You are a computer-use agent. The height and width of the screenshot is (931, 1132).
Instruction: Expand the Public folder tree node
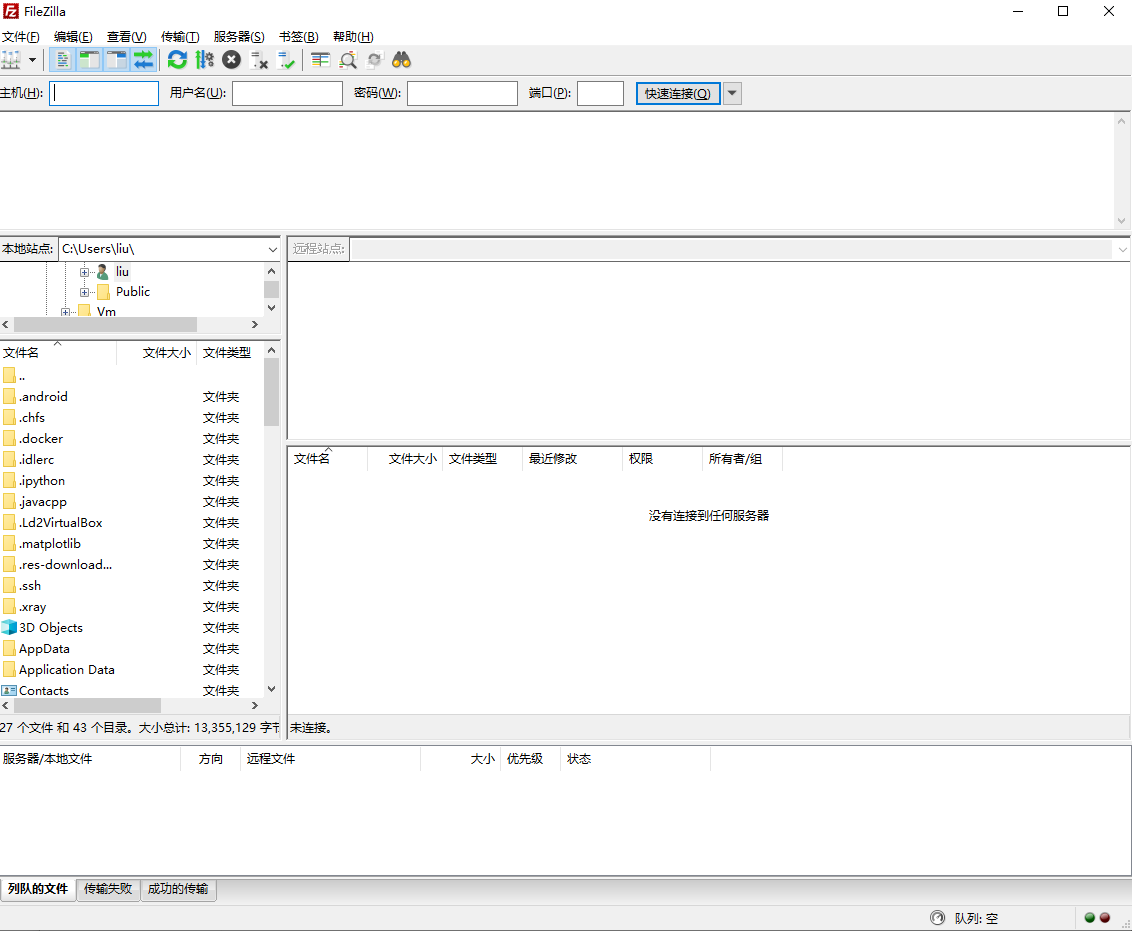(84, 292)
